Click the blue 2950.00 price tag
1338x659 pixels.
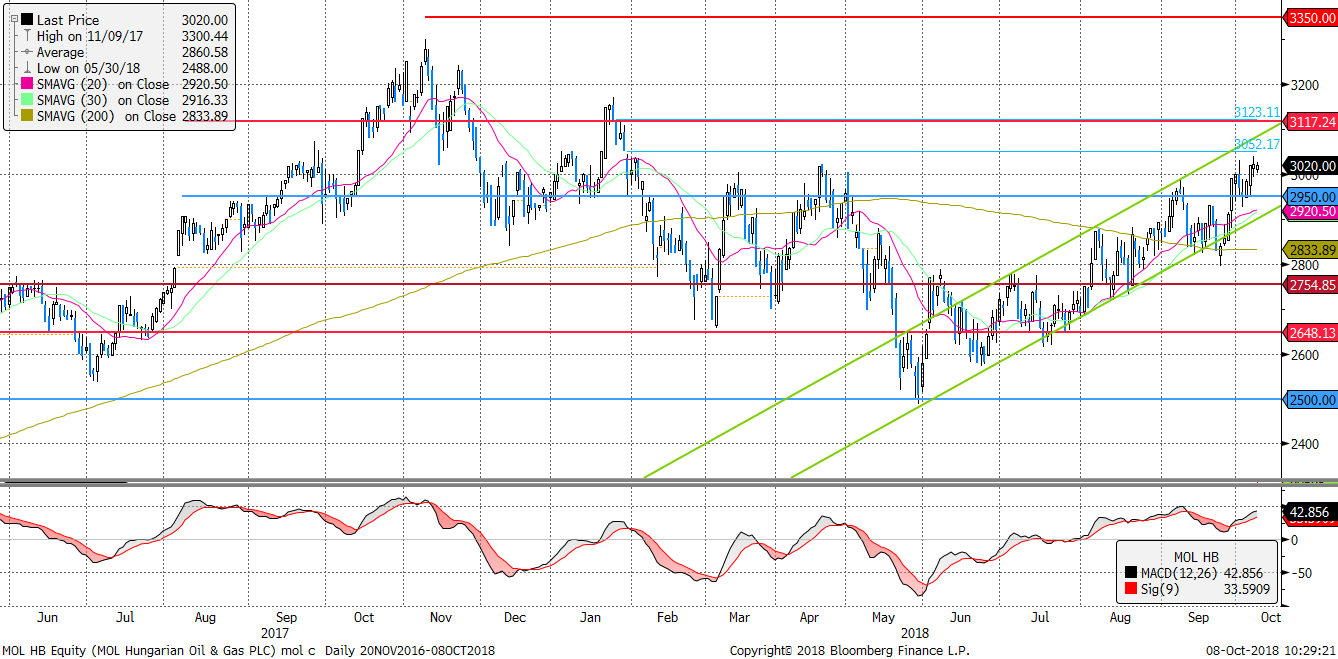(1311, 197)
